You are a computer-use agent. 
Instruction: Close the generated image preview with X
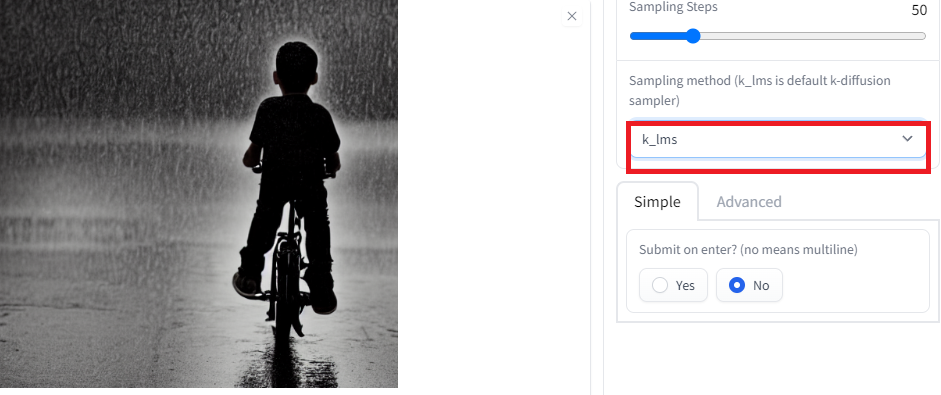(572, 16)
